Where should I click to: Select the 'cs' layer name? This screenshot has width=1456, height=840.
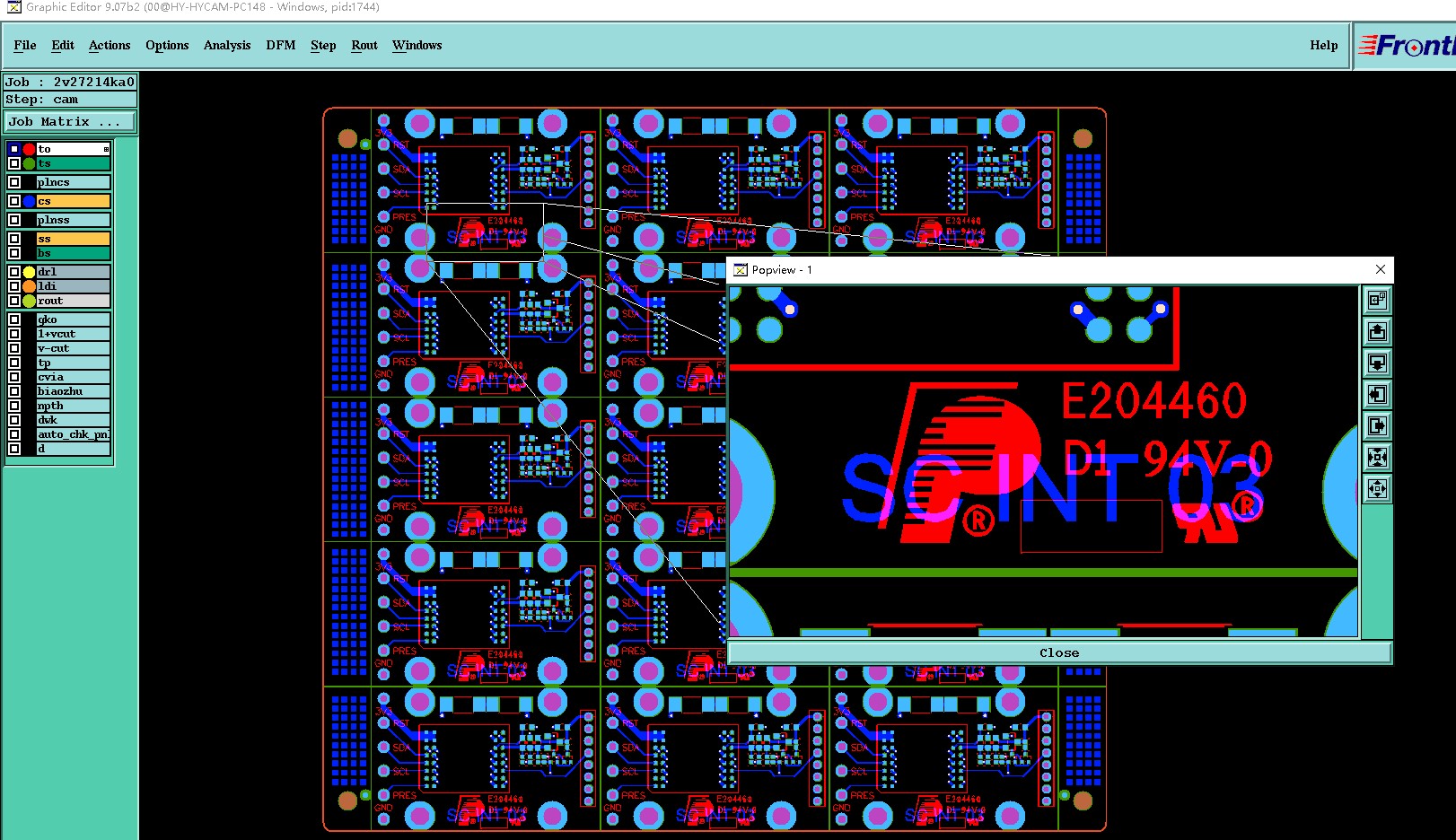coord(73,201)
